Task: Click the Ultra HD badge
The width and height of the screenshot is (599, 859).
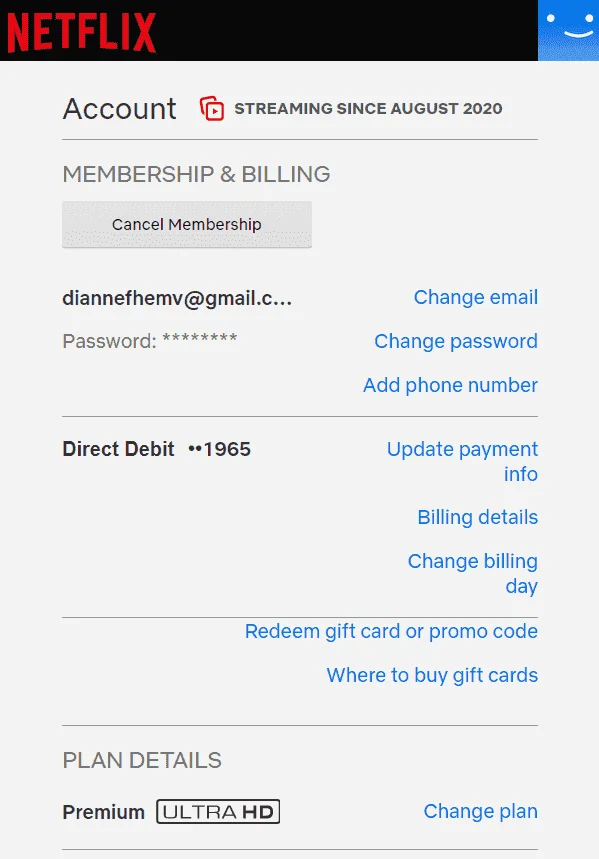Action: 218,811
